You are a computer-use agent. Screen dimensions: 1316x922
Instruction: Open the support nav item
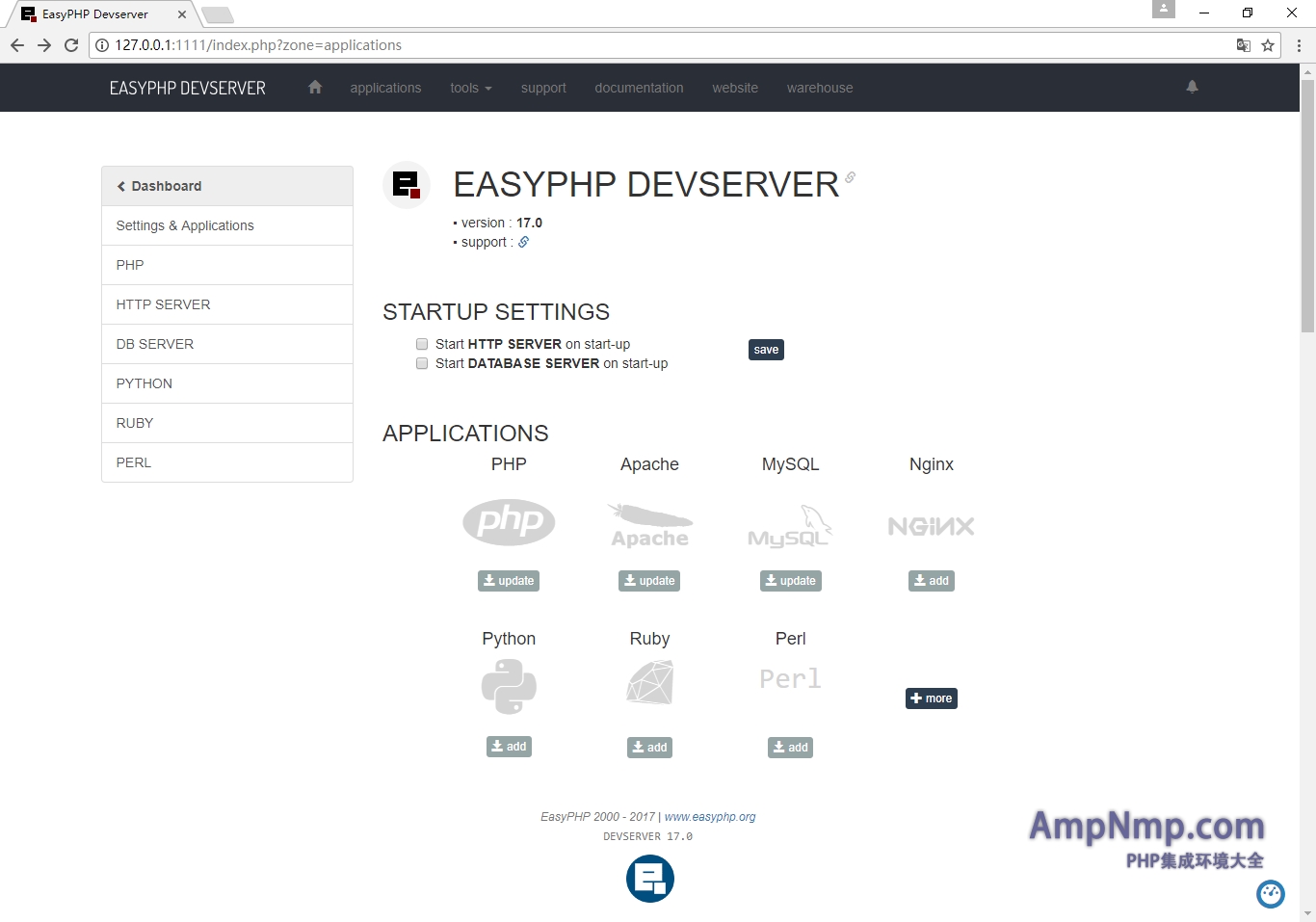(x=543, y=88)
